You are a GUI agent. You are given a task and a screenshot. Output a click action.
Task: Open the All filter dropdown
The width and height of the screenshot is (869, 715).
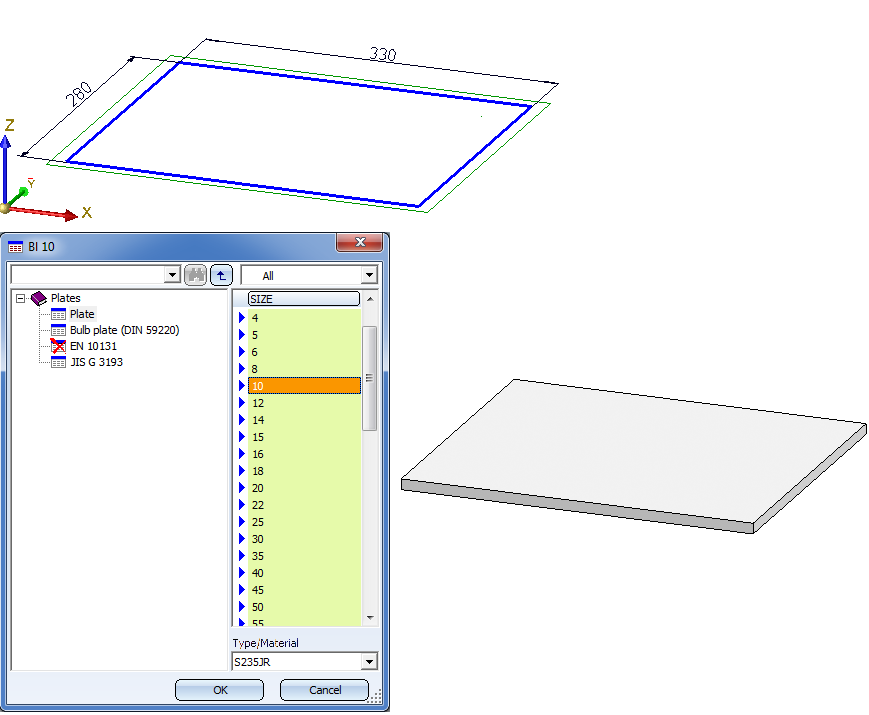tap(369, 275)
